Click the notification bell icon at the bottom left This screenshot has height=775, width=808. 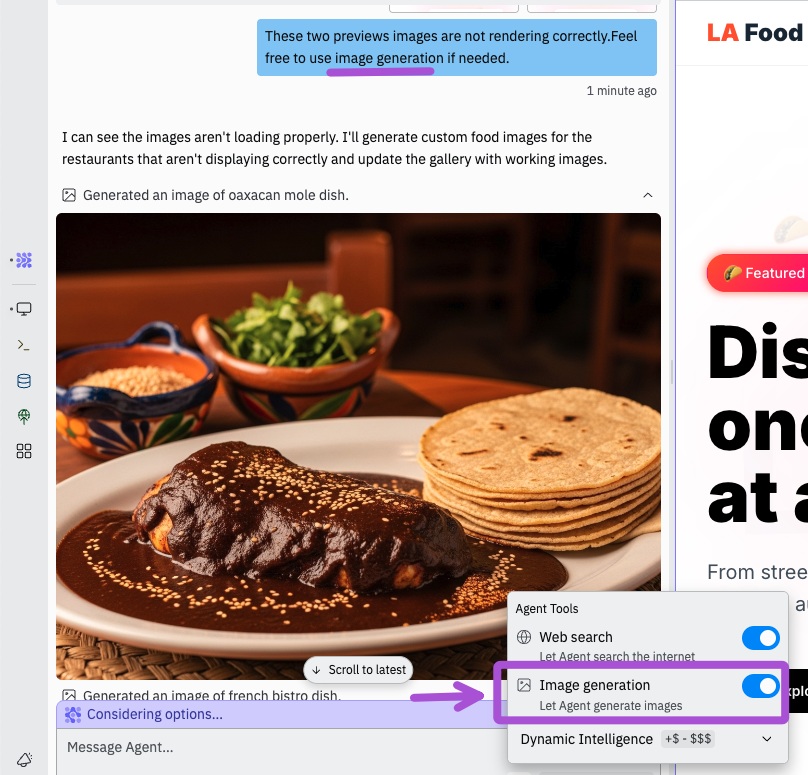(x=25, y=759)
